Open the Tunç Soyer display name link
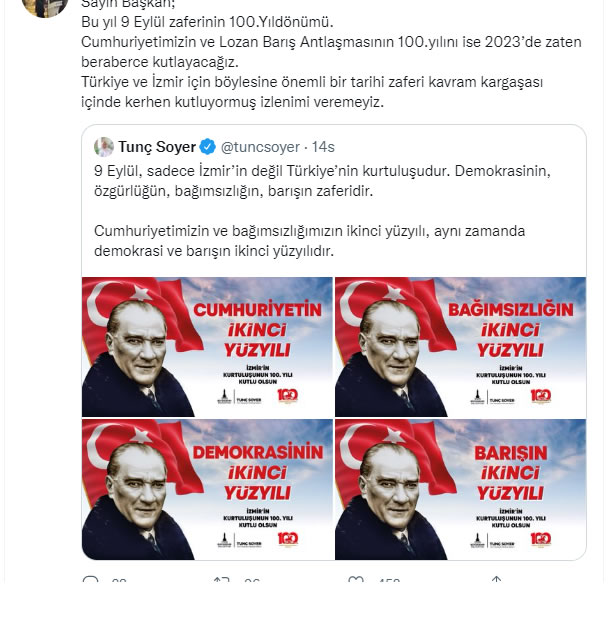This screenshot has height=627, width=616. click(x=157, y=147)
